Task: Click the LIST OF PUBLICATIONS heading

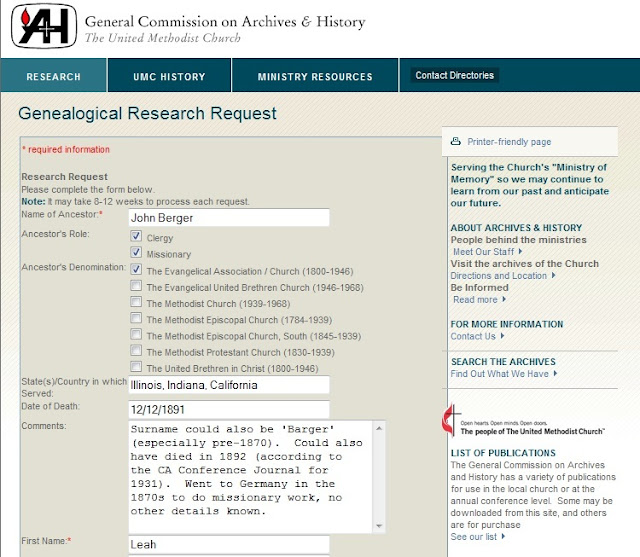Action: point(503,453)
